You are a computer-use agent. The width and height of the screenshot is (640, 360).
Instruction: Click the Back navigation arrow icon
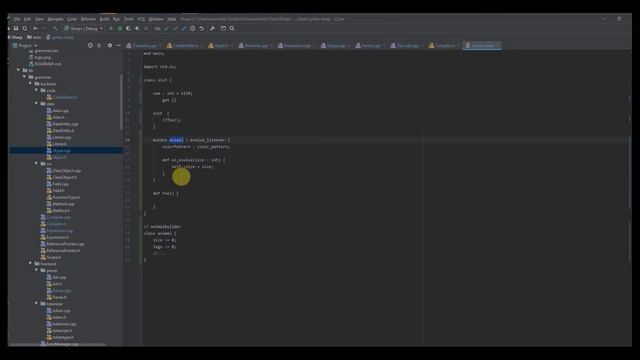coord(36,29)
